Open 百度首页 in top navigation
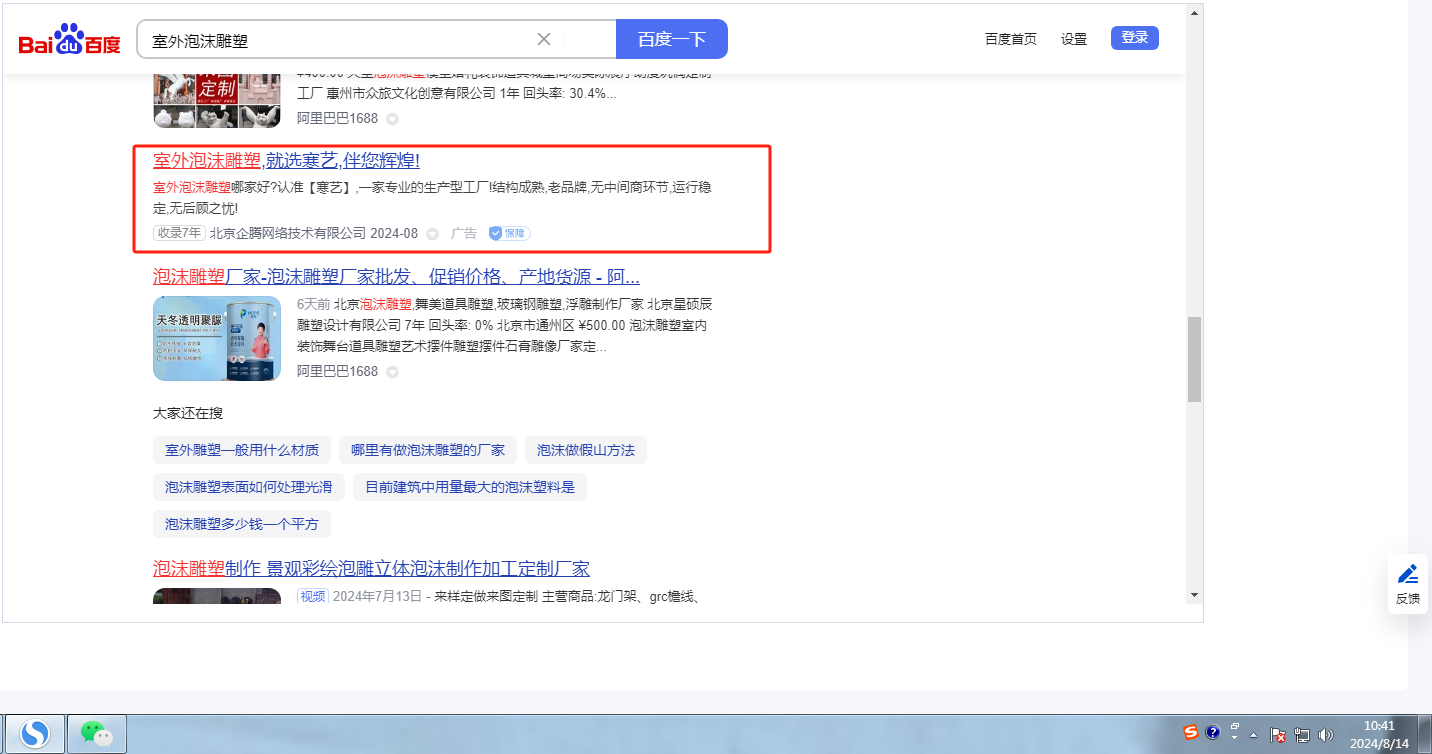 pos(1010,39)
